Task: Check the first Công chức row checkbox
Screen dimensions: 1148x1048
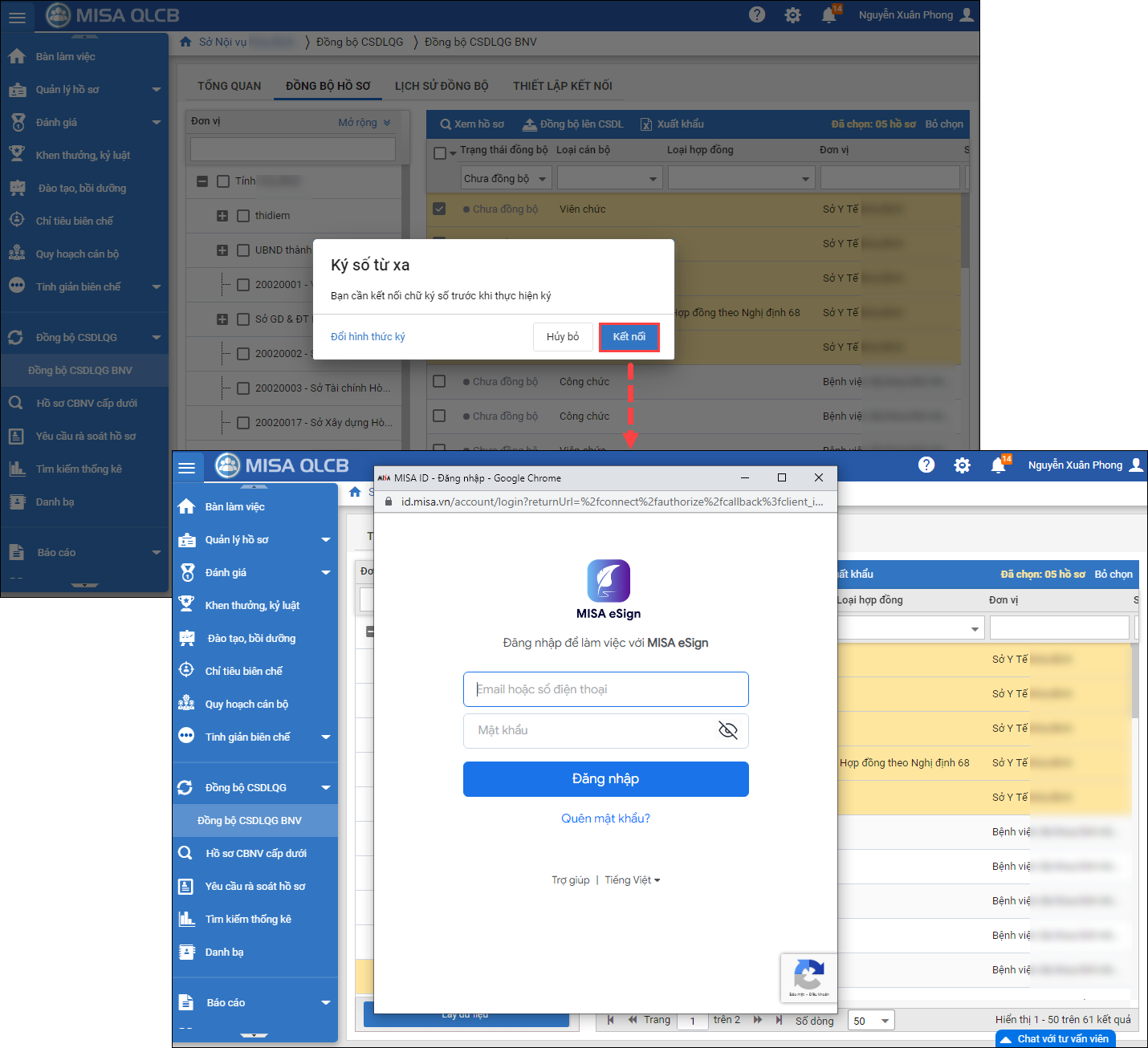Action: 439,381
